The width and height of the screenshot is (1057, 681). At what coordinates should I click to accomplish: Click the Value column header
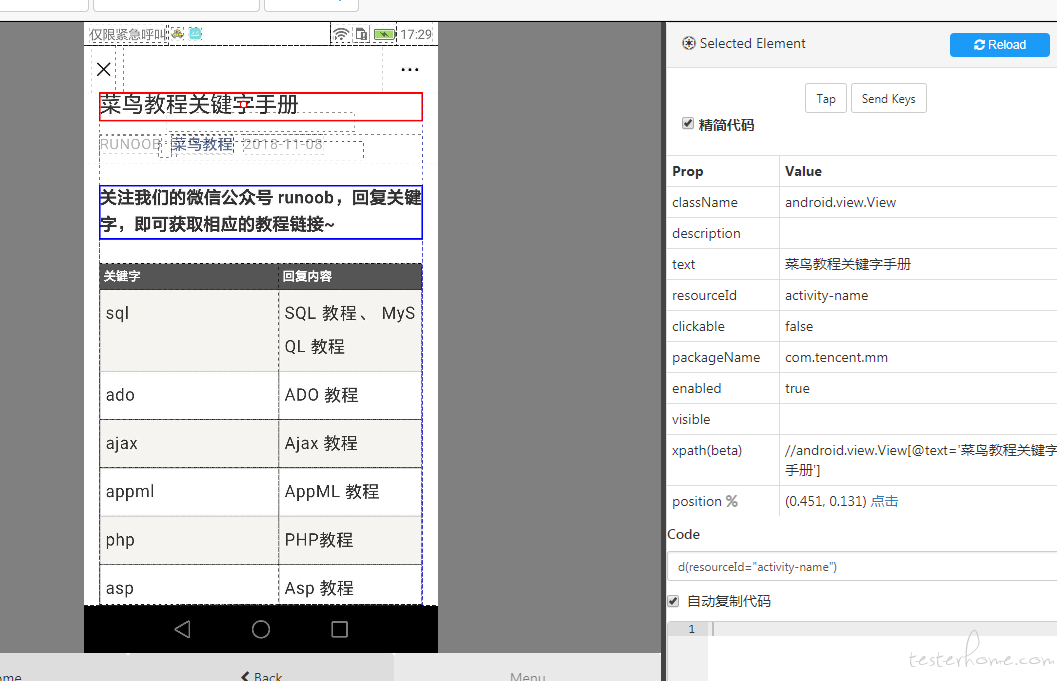coord(803,171)
